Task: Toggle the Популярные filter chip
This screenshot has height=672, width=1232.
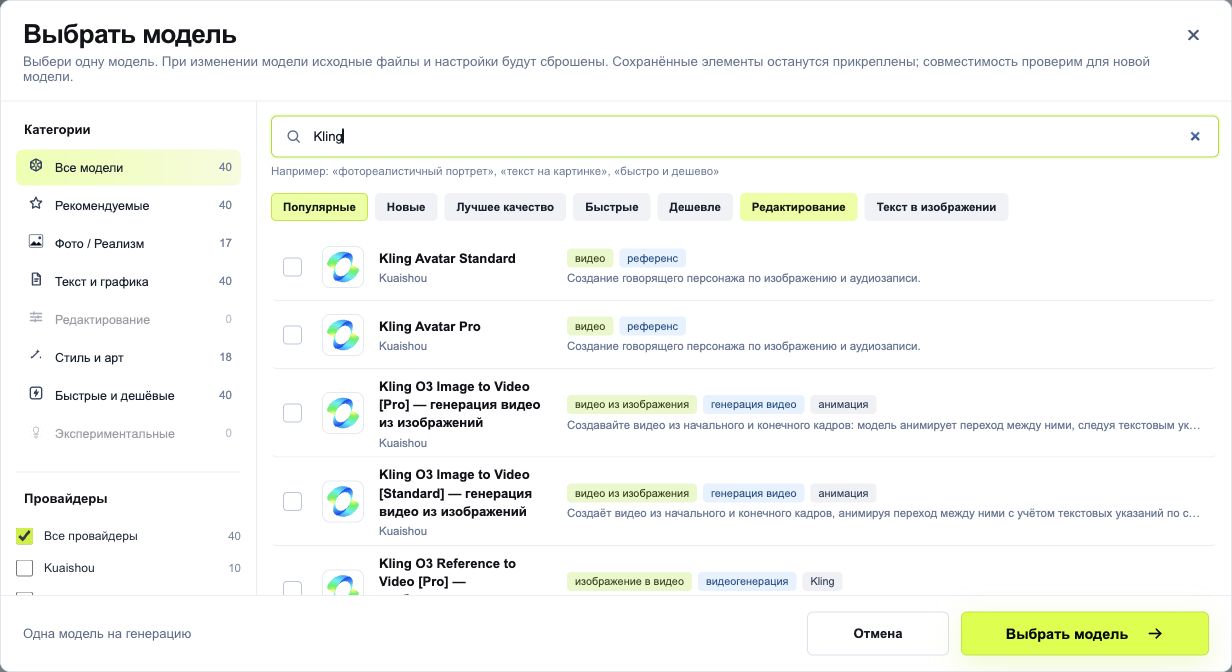Action: point(319,207)
